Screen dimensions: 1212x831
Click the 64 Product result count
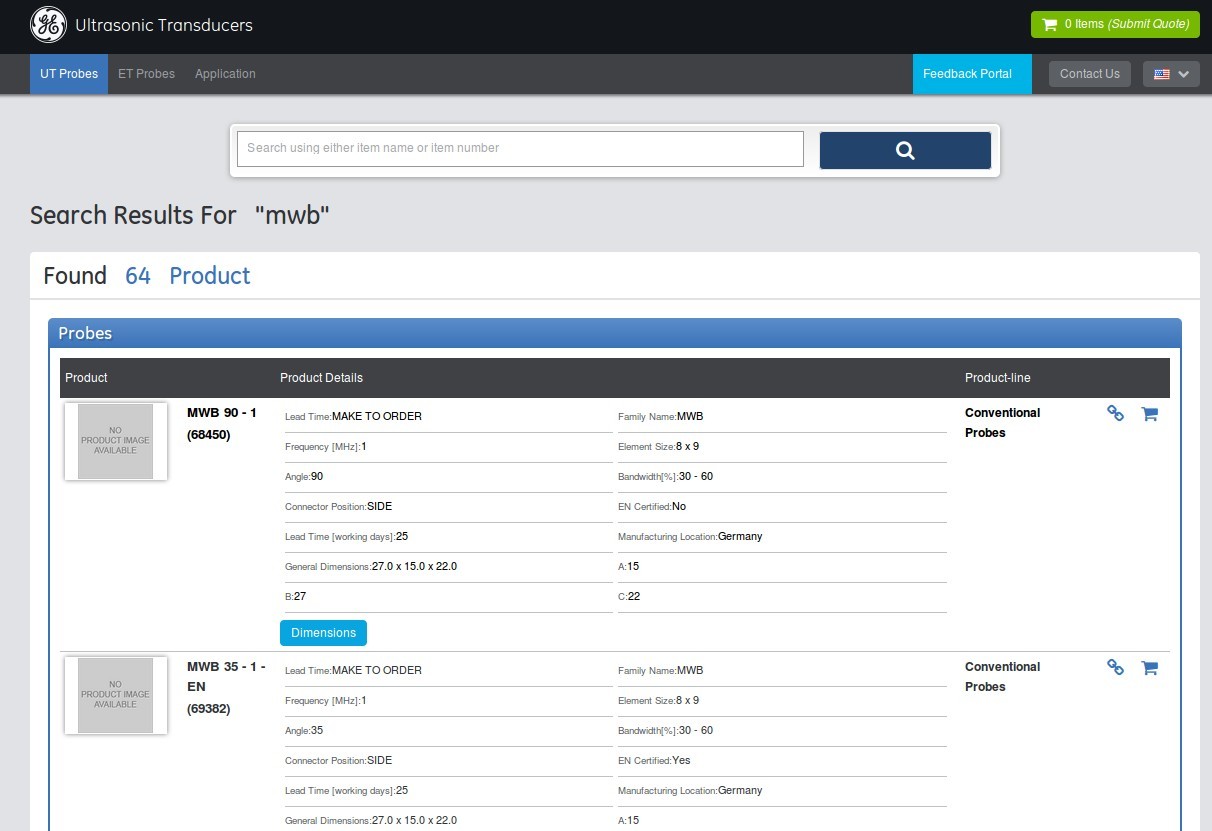click(x=188, y=276)
